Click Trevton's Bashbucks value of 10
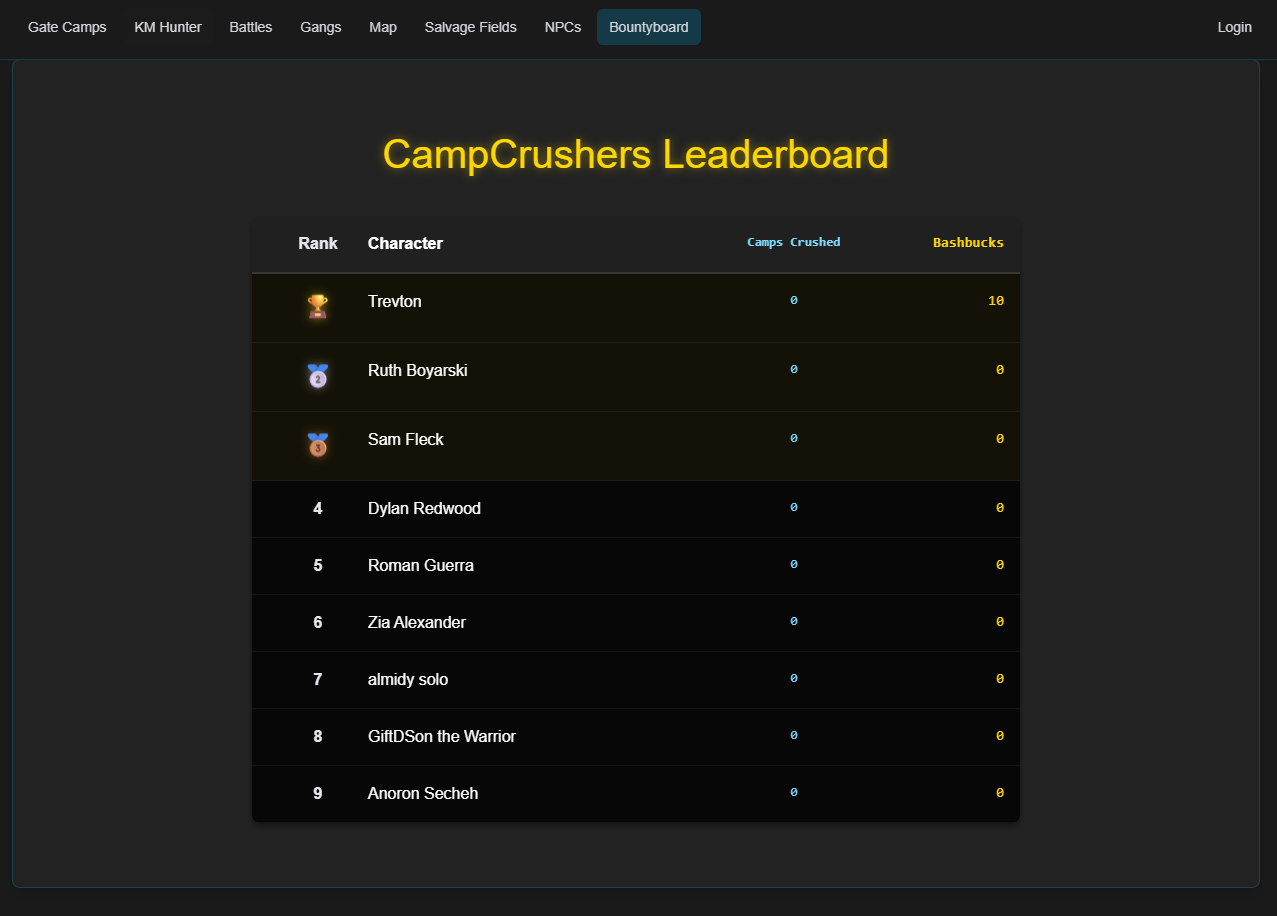This screenshot has width=1277, height=916. pyautogui.click(x=996, y=300)
